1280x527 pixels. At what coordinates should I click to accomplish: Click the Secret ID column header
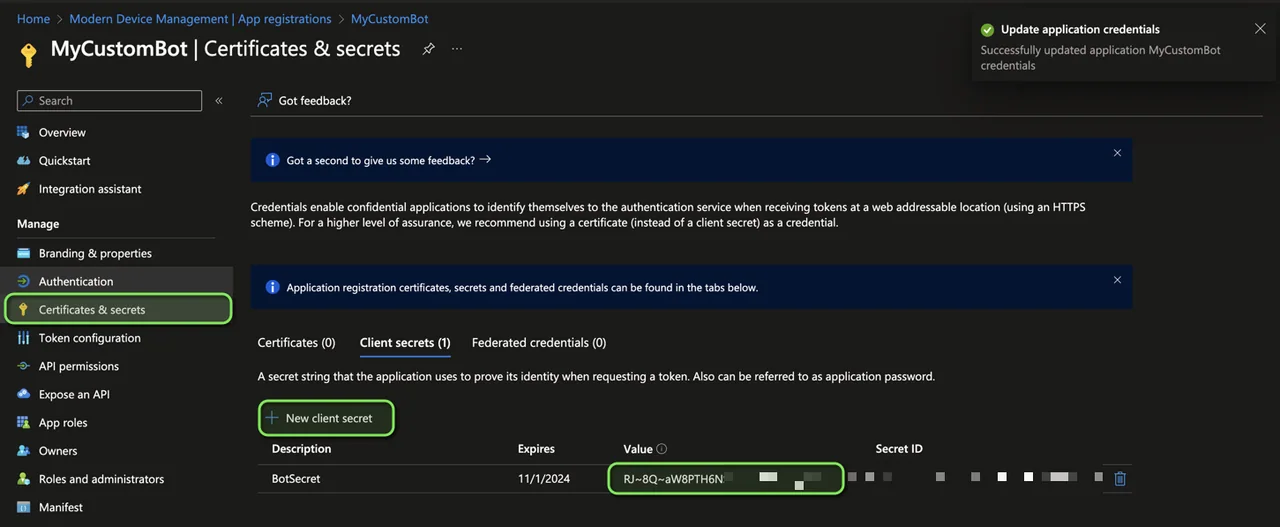pos(899,449)
